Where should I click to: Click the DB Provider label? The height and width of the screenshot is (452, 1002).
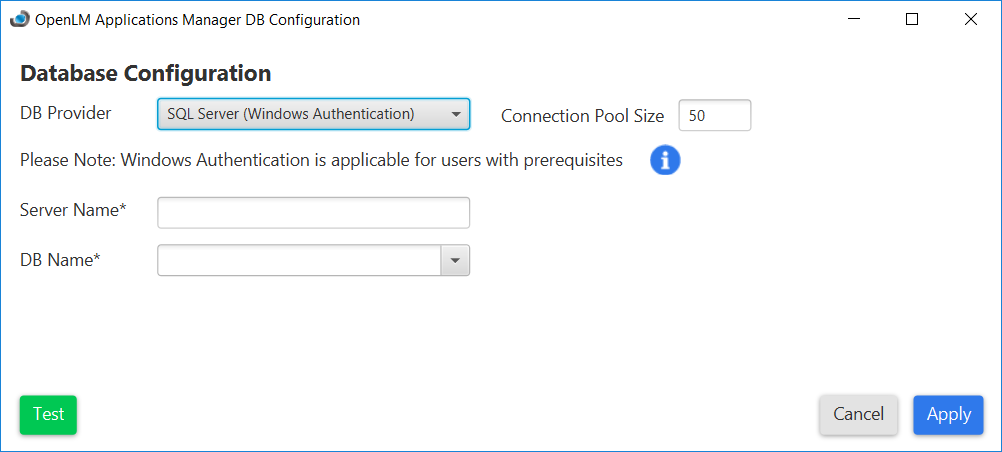[66, 113]
